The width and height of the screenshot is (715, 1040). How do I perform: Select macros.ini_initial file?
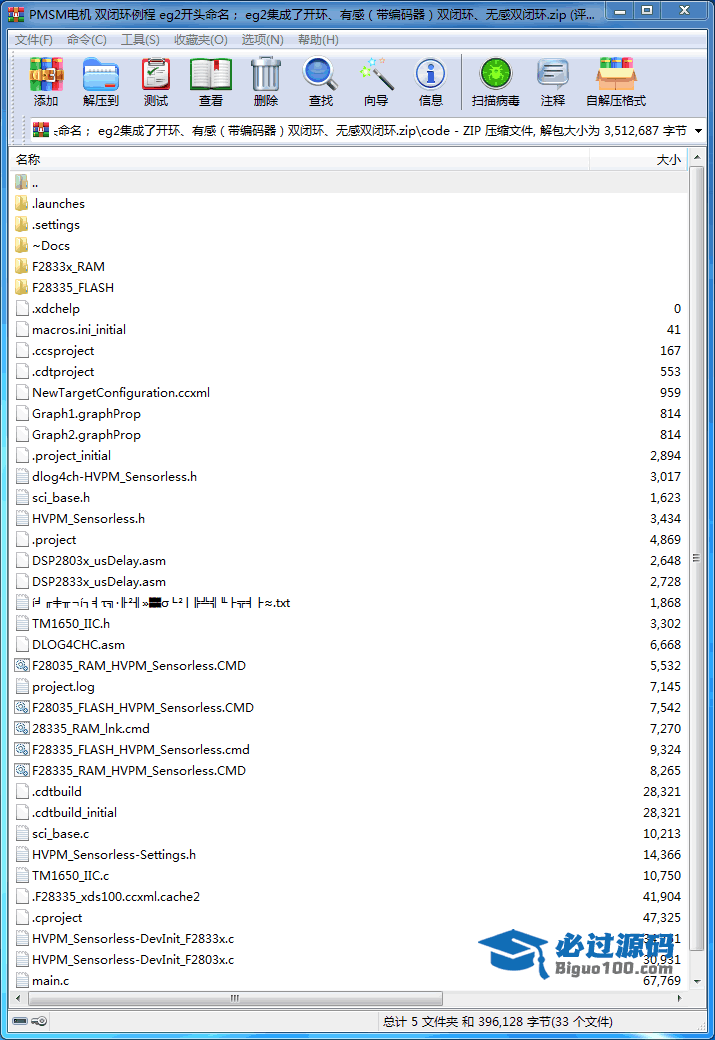tap(79, 330)
